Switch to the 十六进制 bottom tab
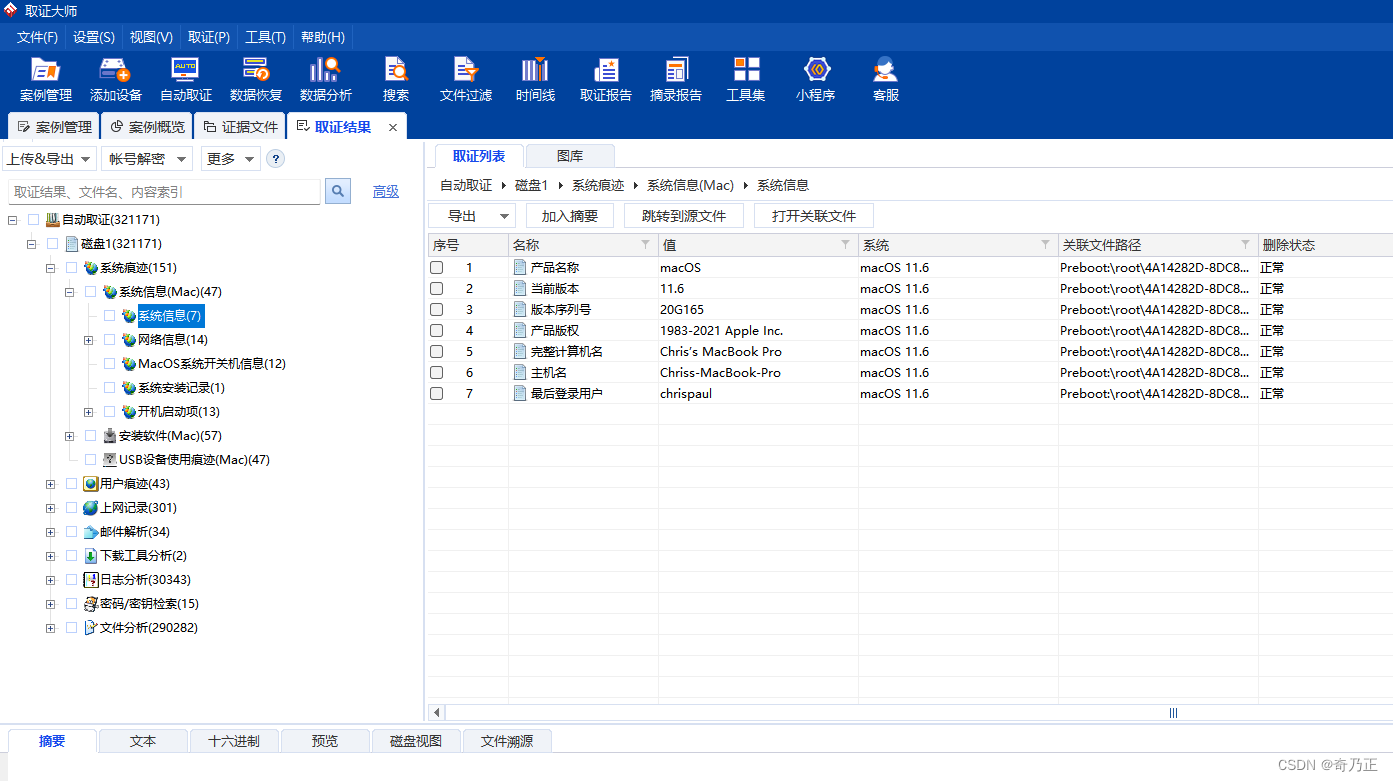1393x781 pixels. coord(234,741)
